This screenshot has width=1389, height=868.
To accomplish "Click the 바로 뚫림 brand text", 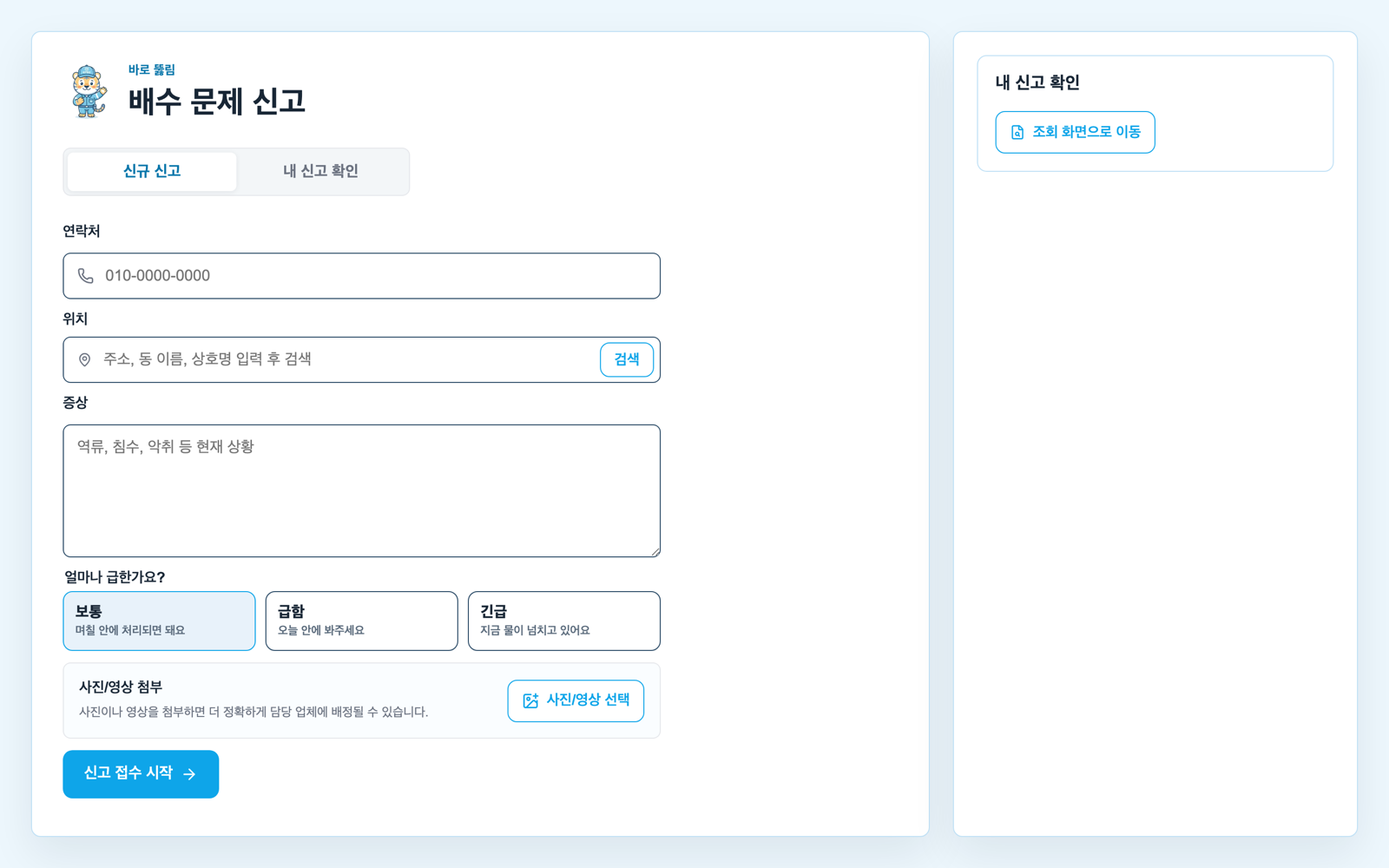I will (x=152, y=69).
